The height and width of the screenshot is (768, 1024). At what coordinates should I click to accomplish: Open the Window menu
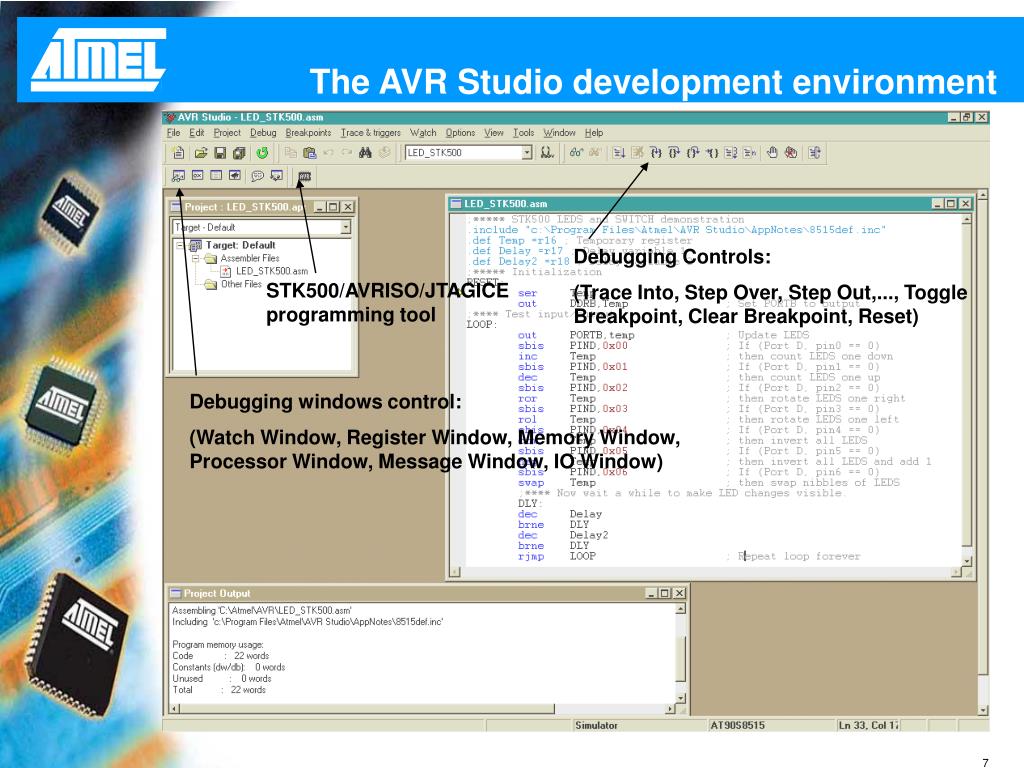point(560,133)
